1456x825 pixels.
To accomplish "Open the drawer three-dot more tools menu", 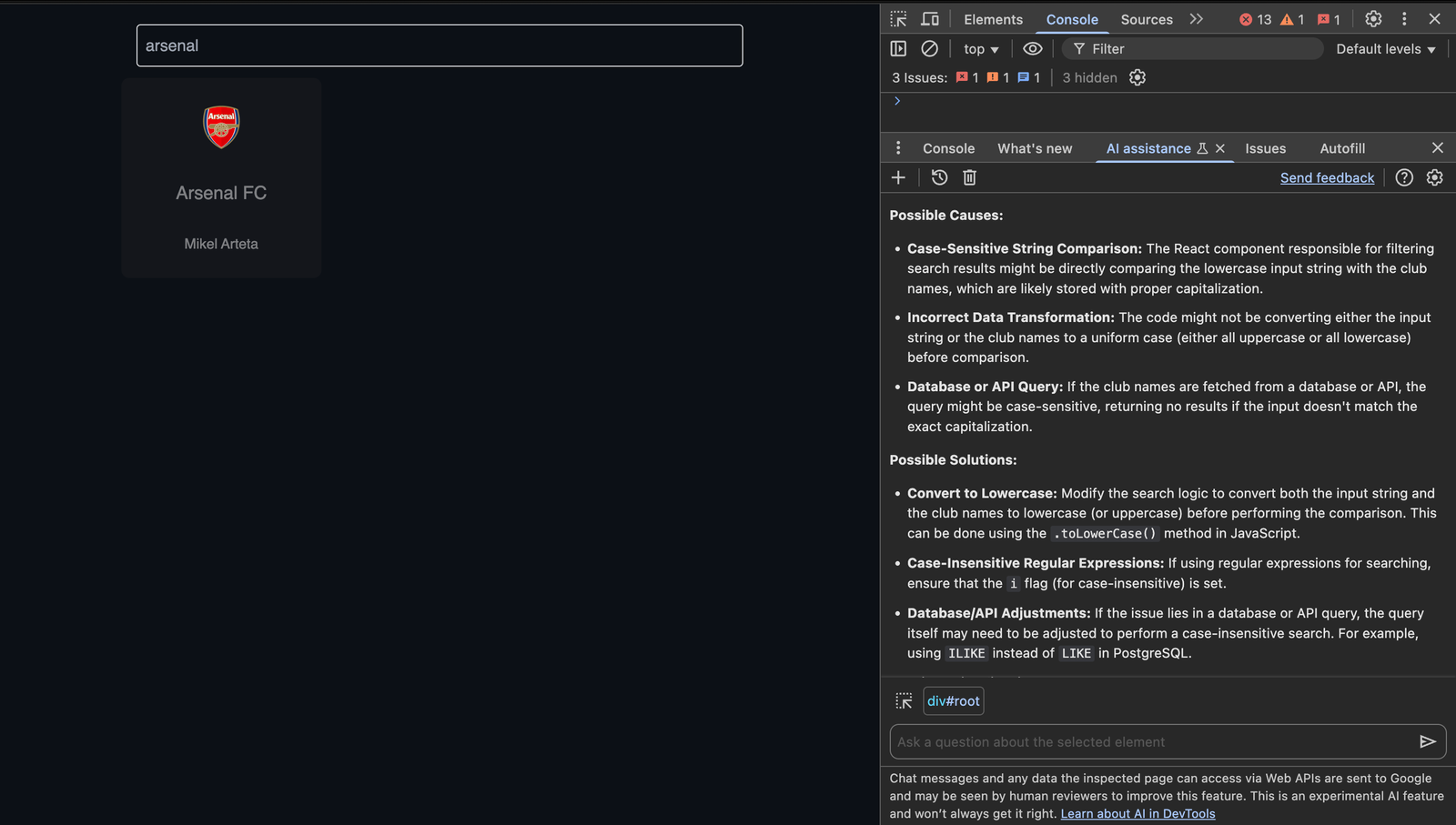I will tap(898, 148).
